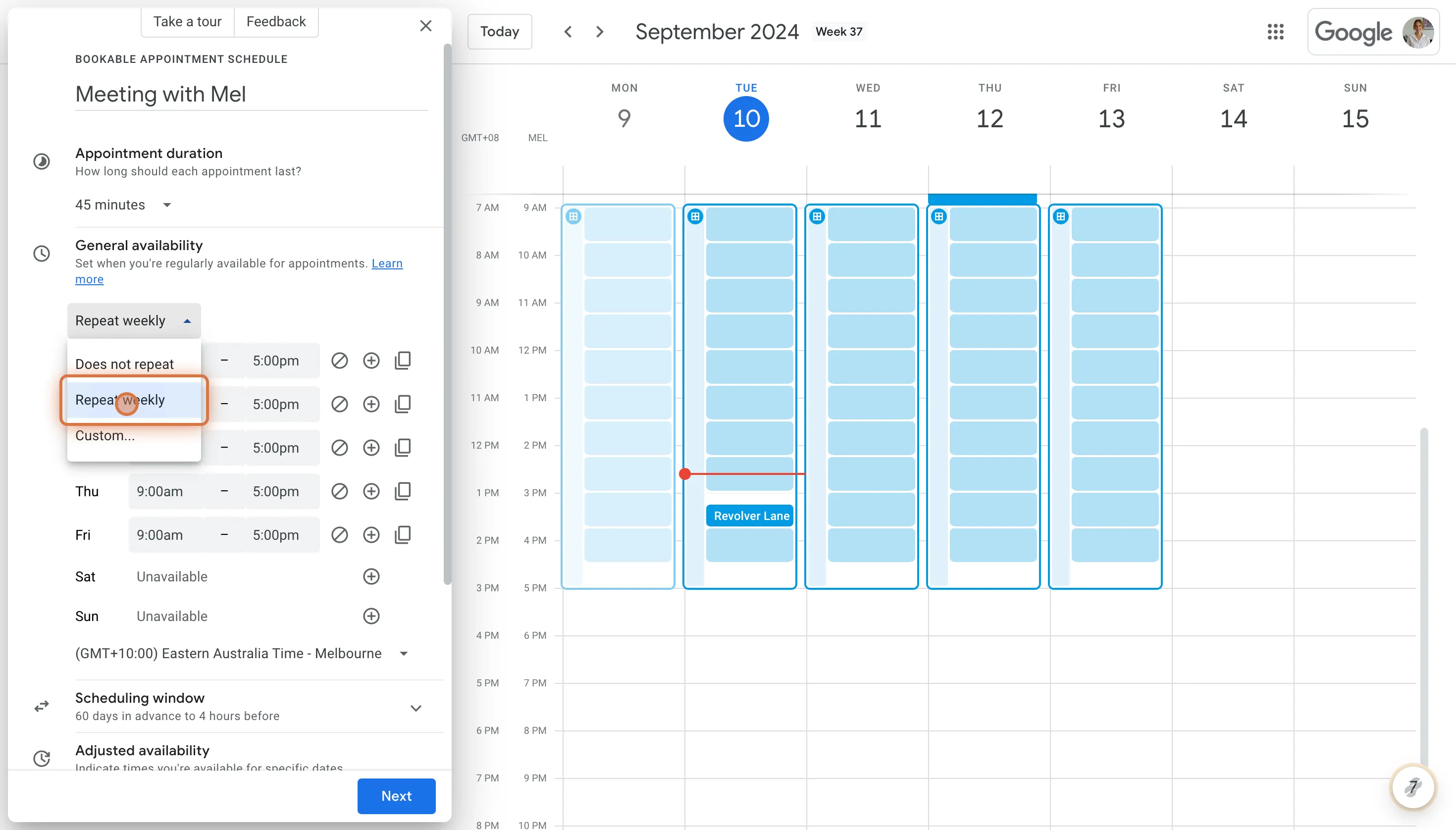The width and height of the screenshot is (1456, 830).
Task: Add availability period for Sunday
Action: pos(371,616)
